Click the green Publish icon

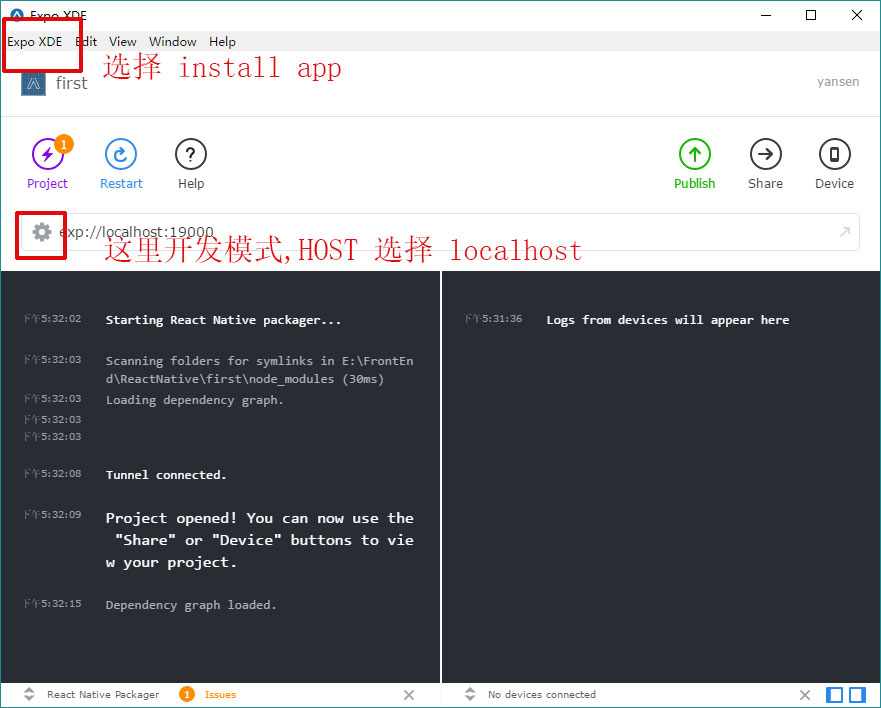[694, 154]
